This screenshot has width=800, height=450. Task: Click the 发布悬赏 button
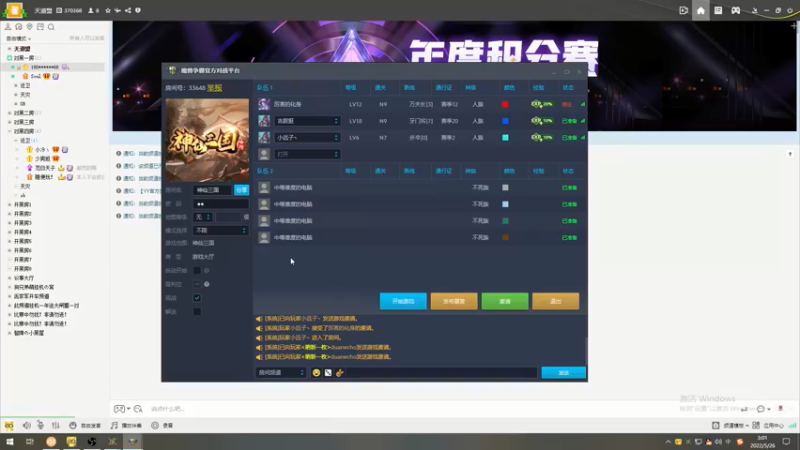click(454, 302)
